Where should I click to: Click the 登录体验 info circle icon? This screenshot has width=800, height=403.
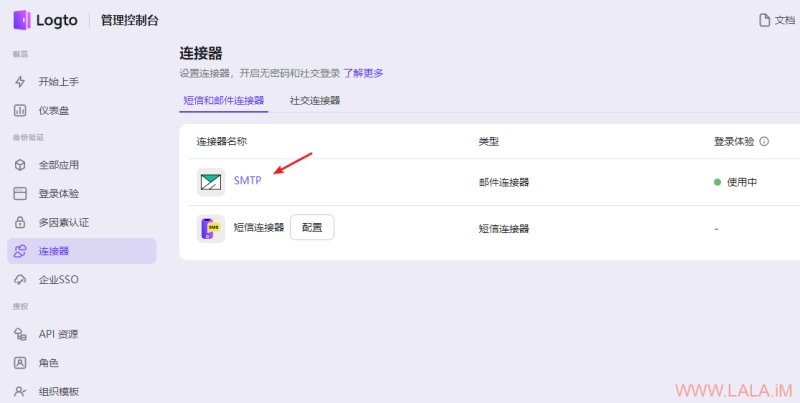point(764,141)
